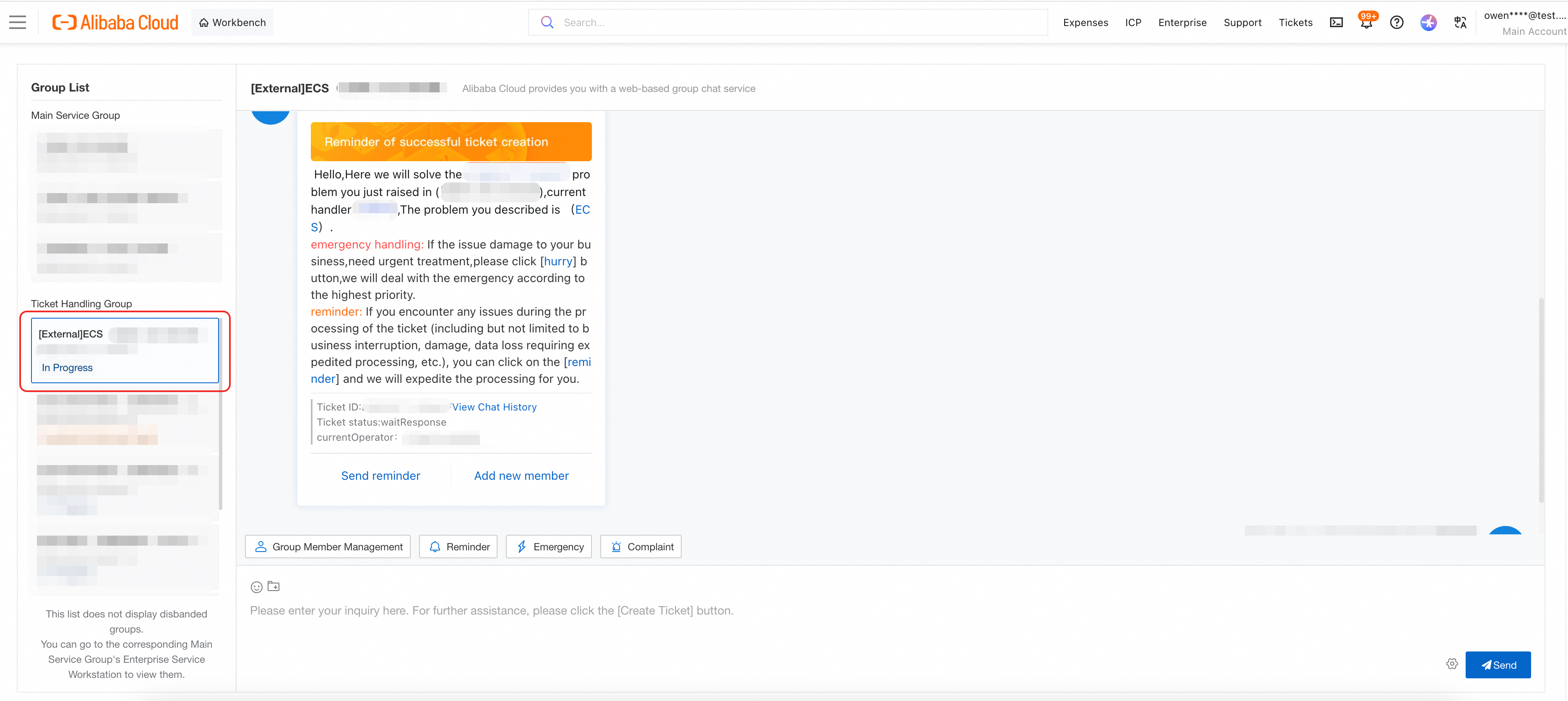
Task: Open the emoji picker in the message box
Action: 256,587
